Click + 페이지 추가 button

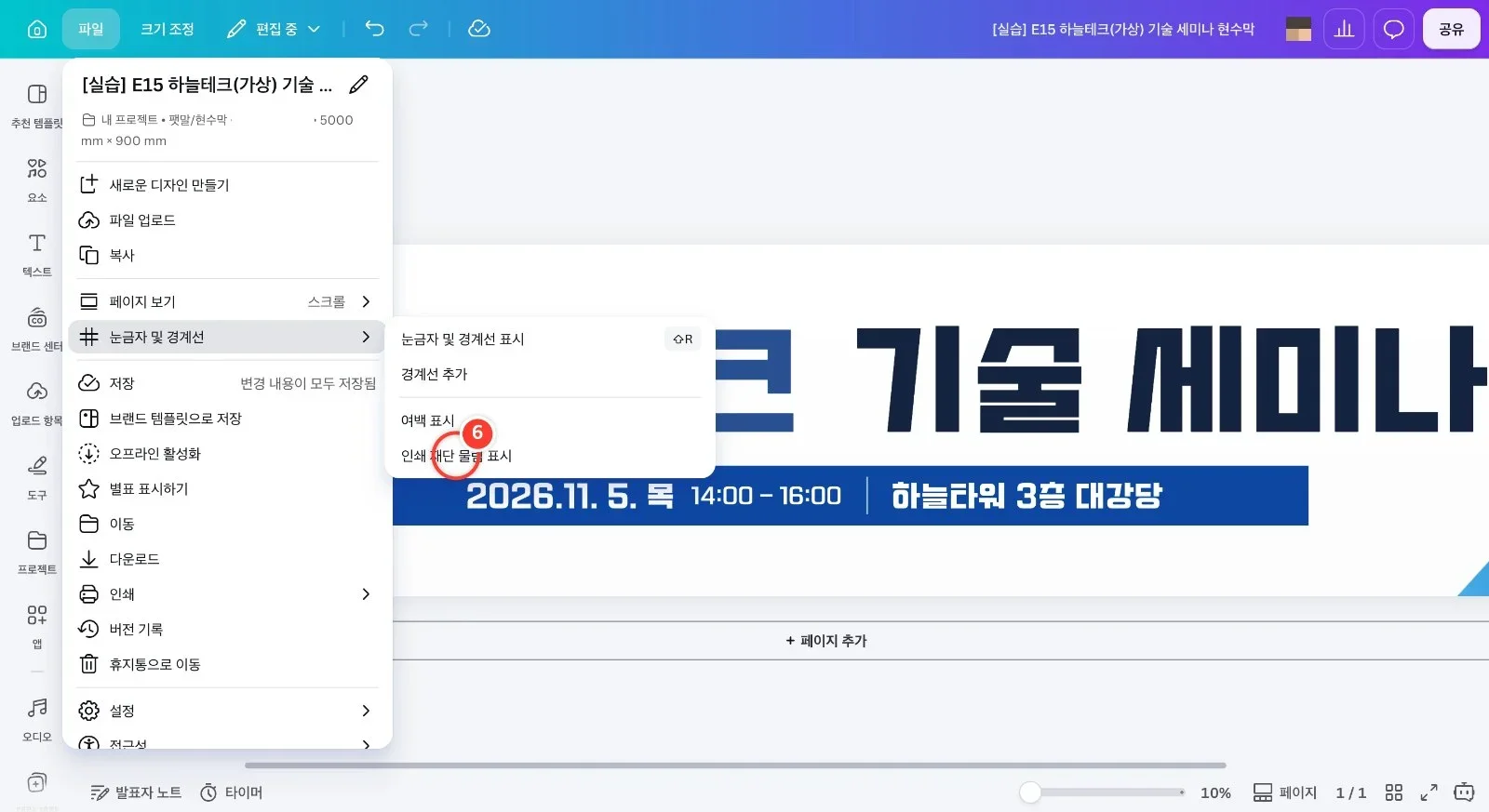click(826, 641)
